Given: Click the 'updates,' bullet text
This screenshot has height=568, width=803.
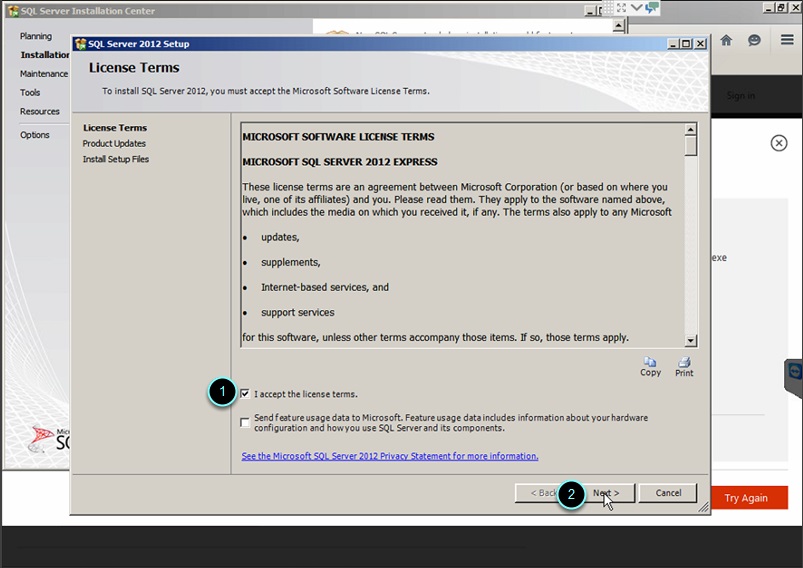Looking at the screenshot, I should tap(280, 237).
